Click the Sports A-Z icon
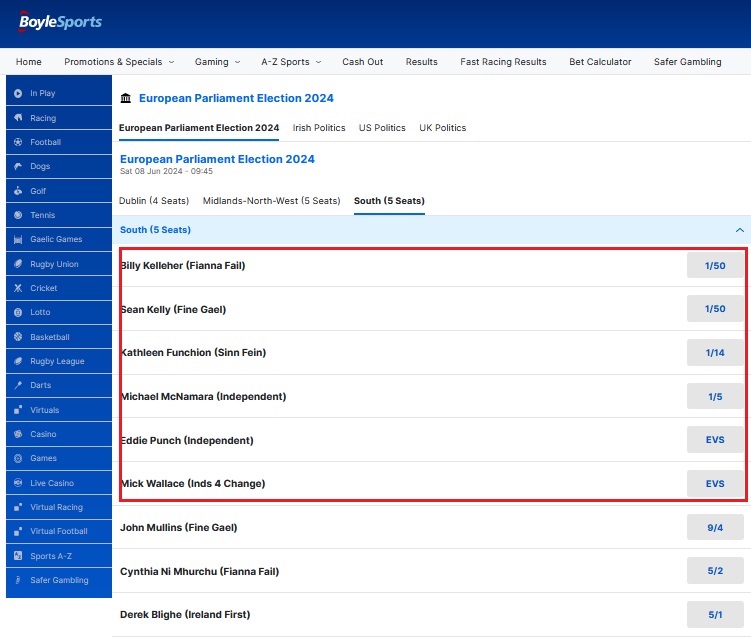This screenshot has height=642, width=751. coord(18,556)
